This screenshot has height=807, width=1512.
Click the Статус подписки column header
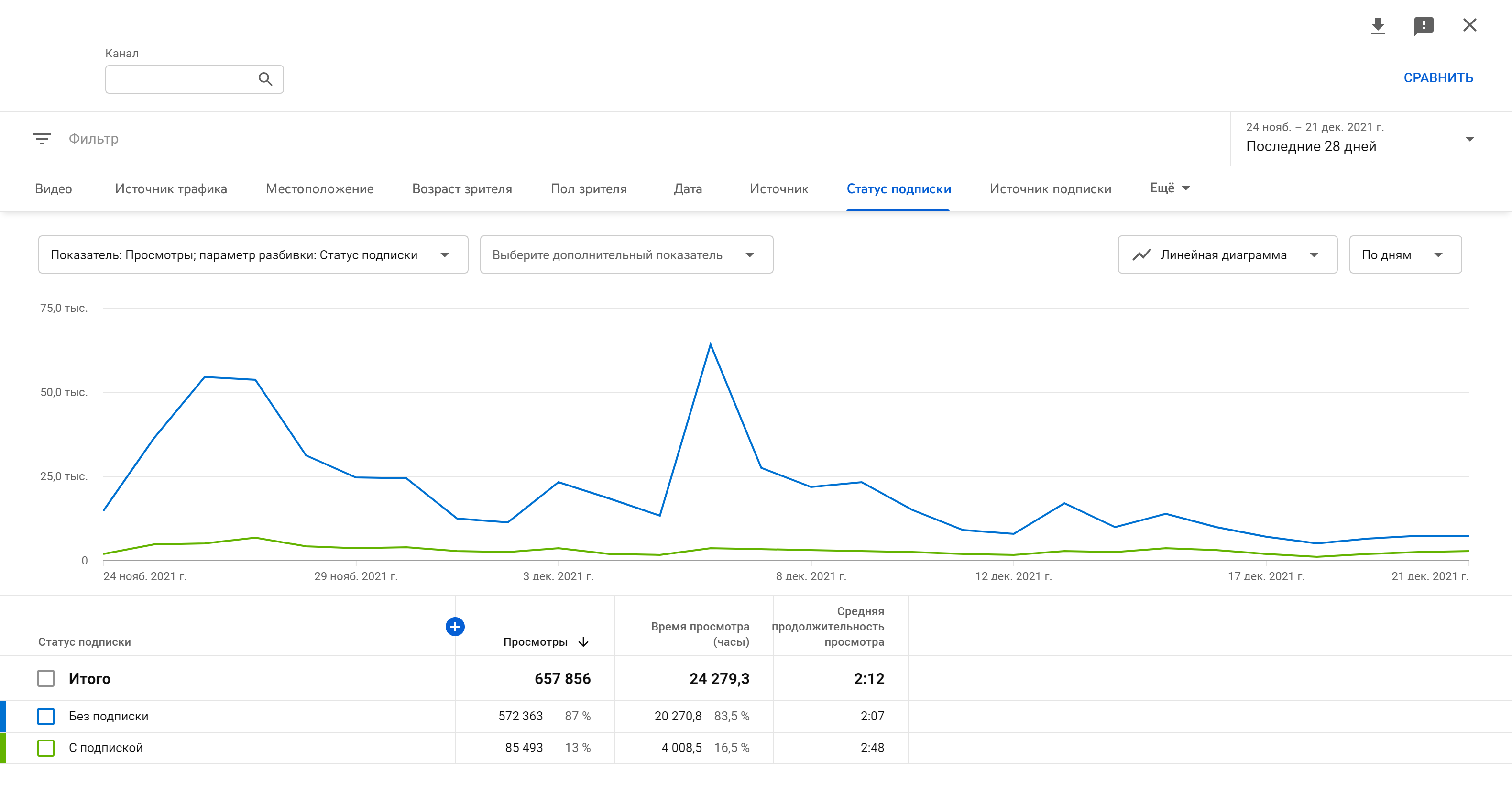[85, 642]
